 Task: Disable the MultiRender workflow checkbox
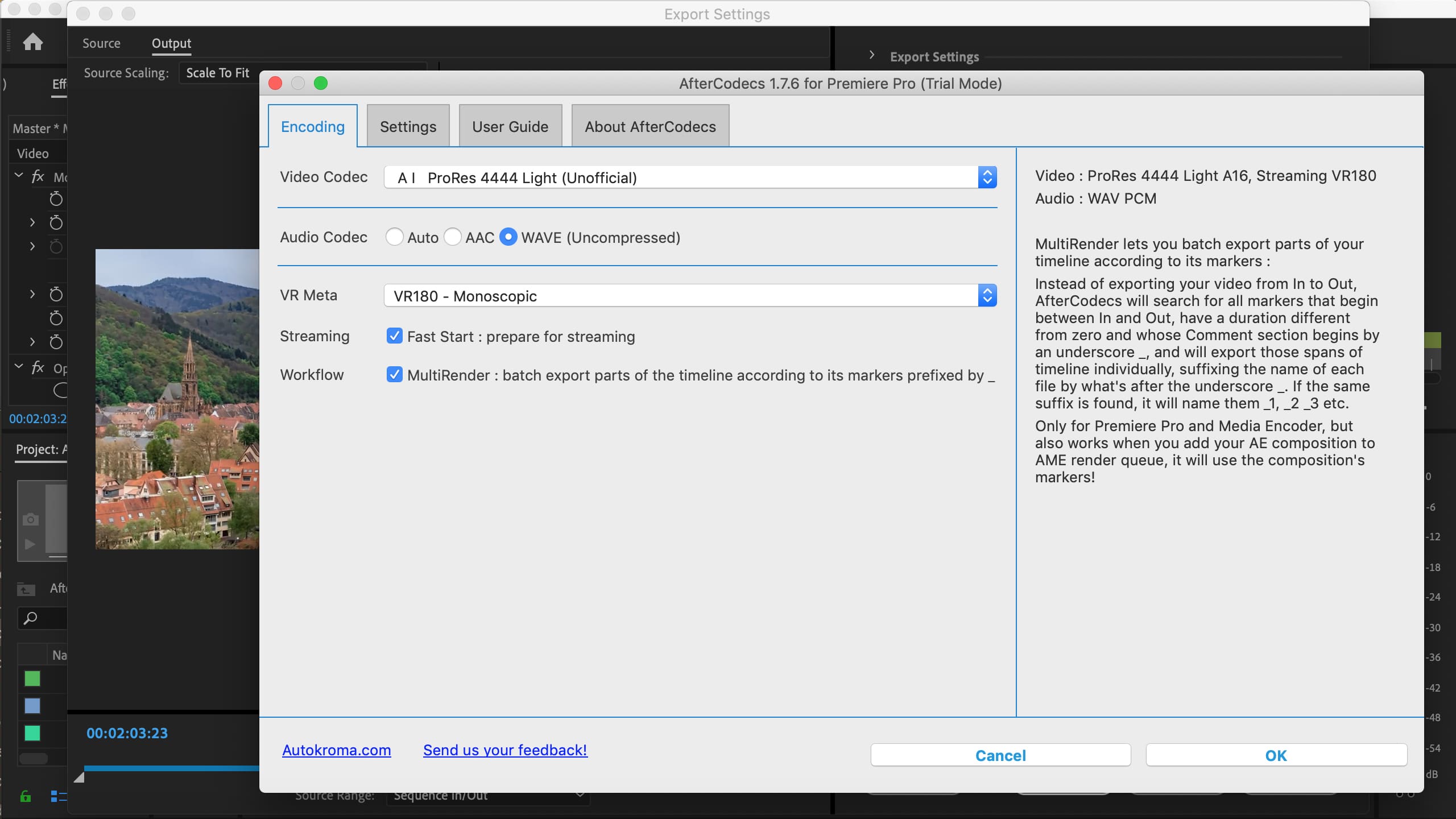pos(394,375)
